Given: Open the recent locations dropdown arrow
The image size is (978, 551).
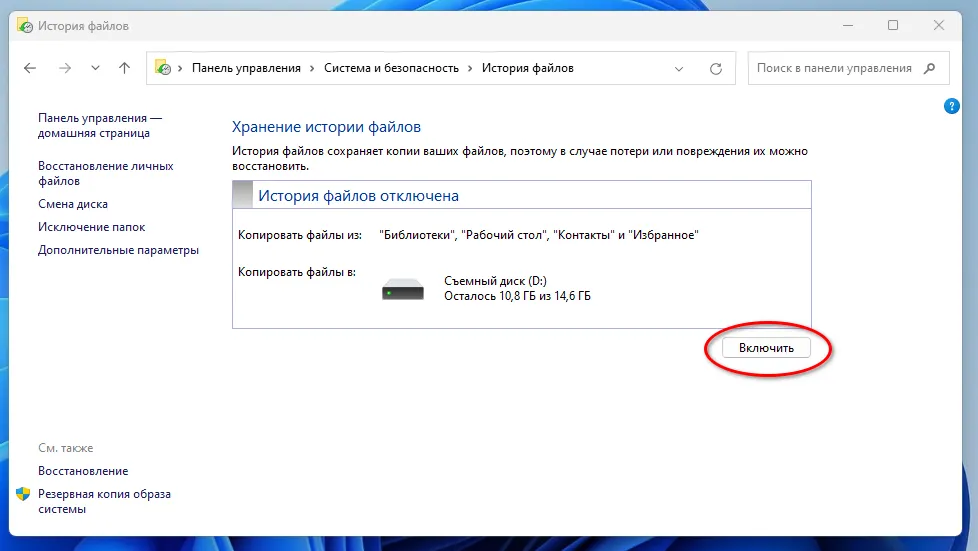Looking at the screenshot, I should click(x=95, y=68).
